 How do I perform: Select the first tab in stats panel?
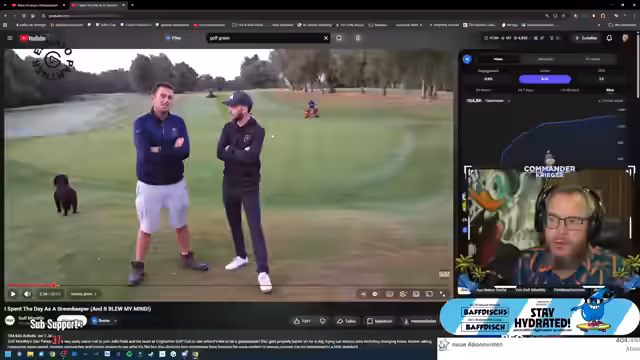(498, 59)
